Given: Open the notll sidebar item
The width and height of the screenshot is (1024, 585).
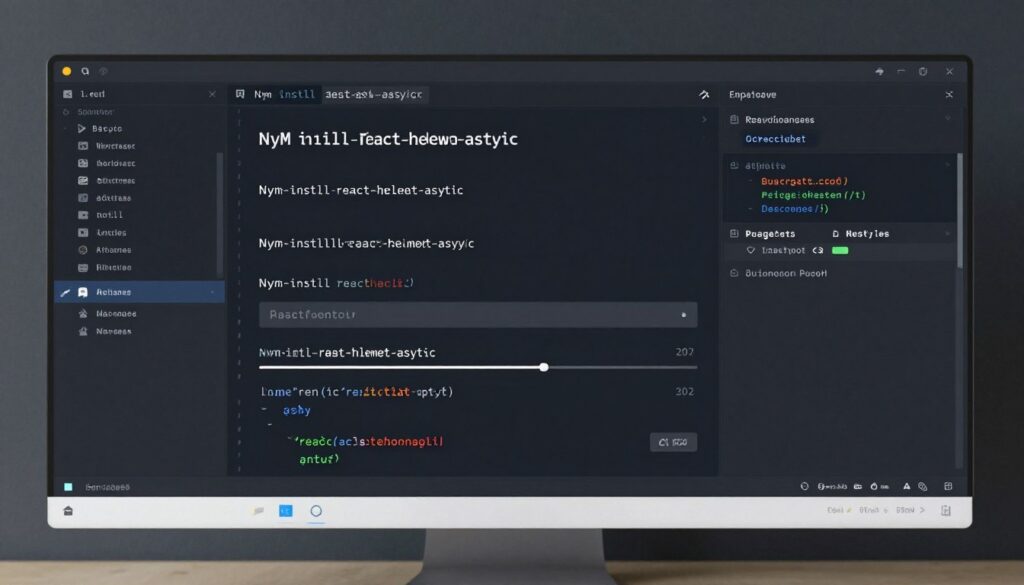Looking at the screenshot, I should click(110, 215).
